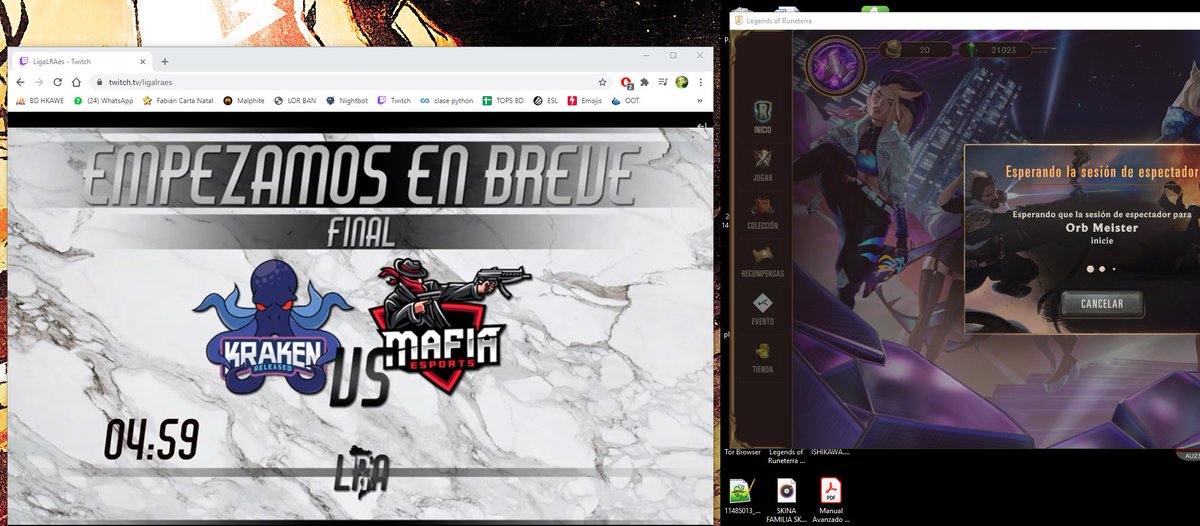Open the Chrome profile avatar
Viewport: 1200px width, 526px height.
(681, 82)
